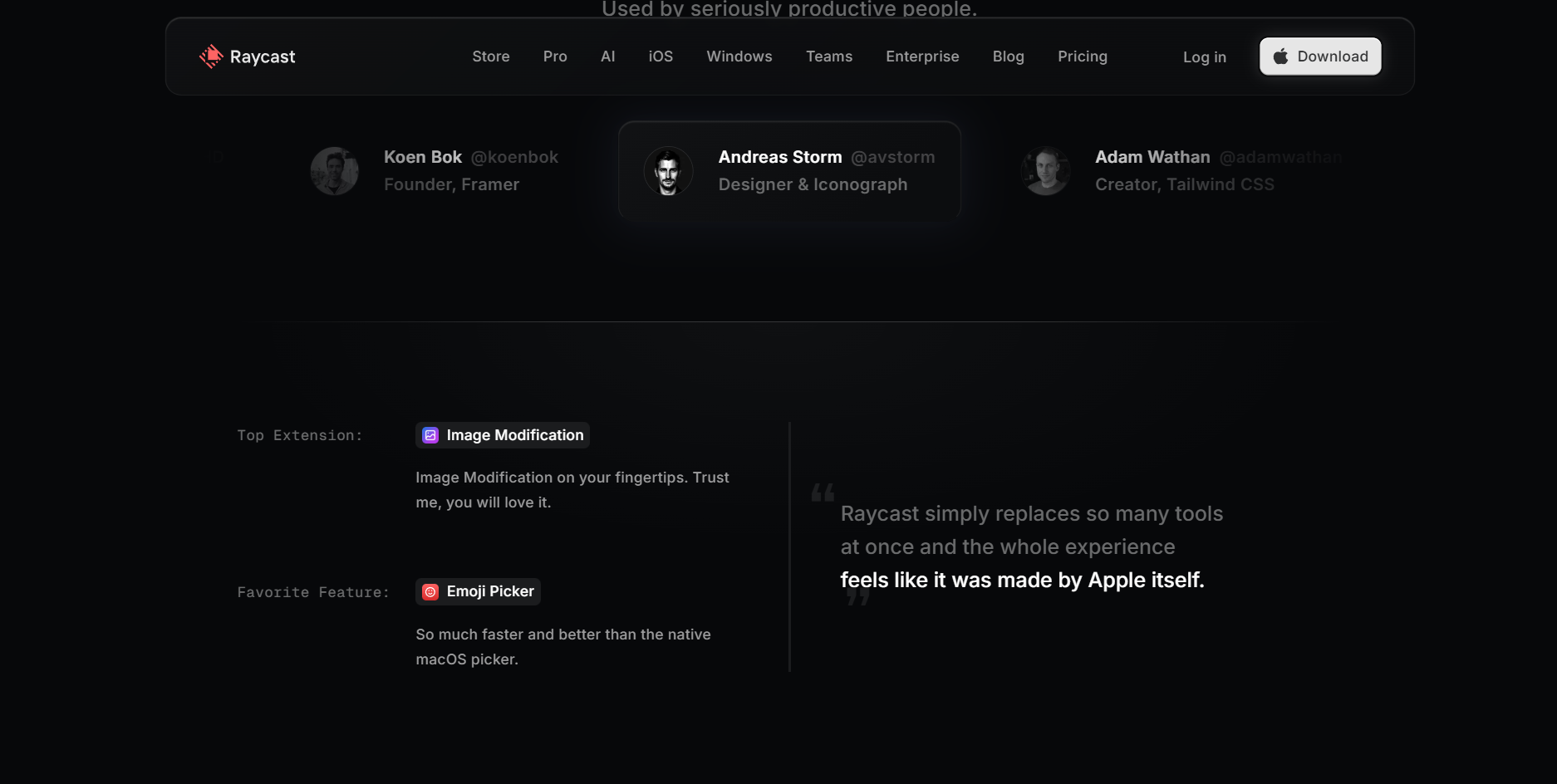View the Pricing page
Image resolution: width=1557 pixels, height=784 pixels.
pos(1083,56)
